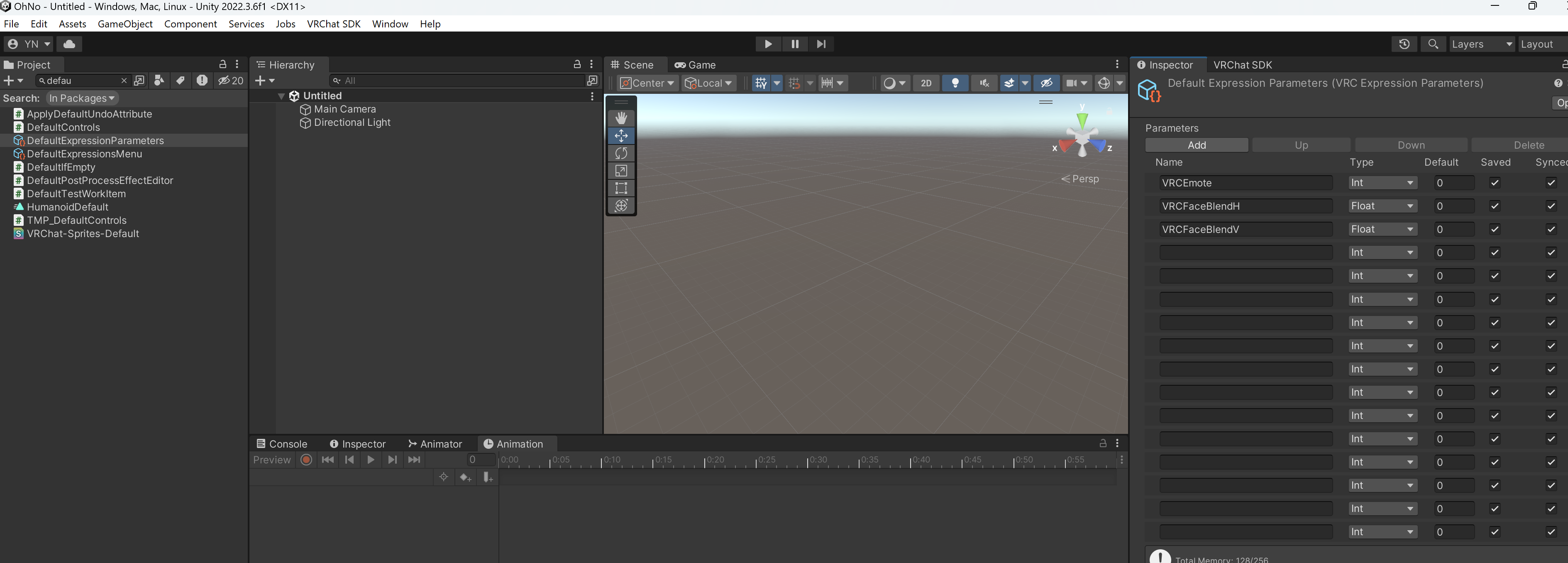Open the cloud services icon

pyautogui.click(x=69, y=44)
